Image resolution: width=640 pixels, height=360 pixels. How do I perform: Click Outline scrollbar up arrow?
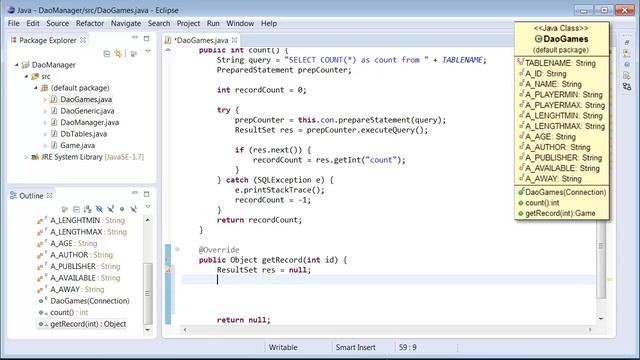tap(148, 220)
